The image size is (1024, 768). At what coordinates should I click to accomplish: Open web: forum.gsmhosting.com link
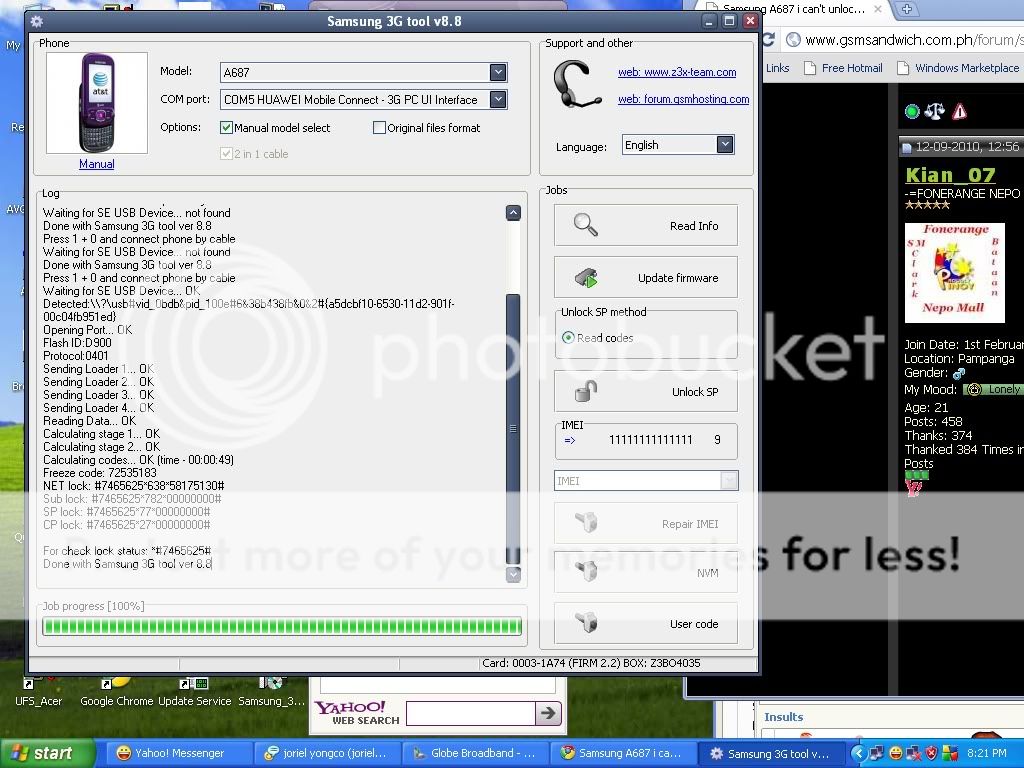pos(684,99)
